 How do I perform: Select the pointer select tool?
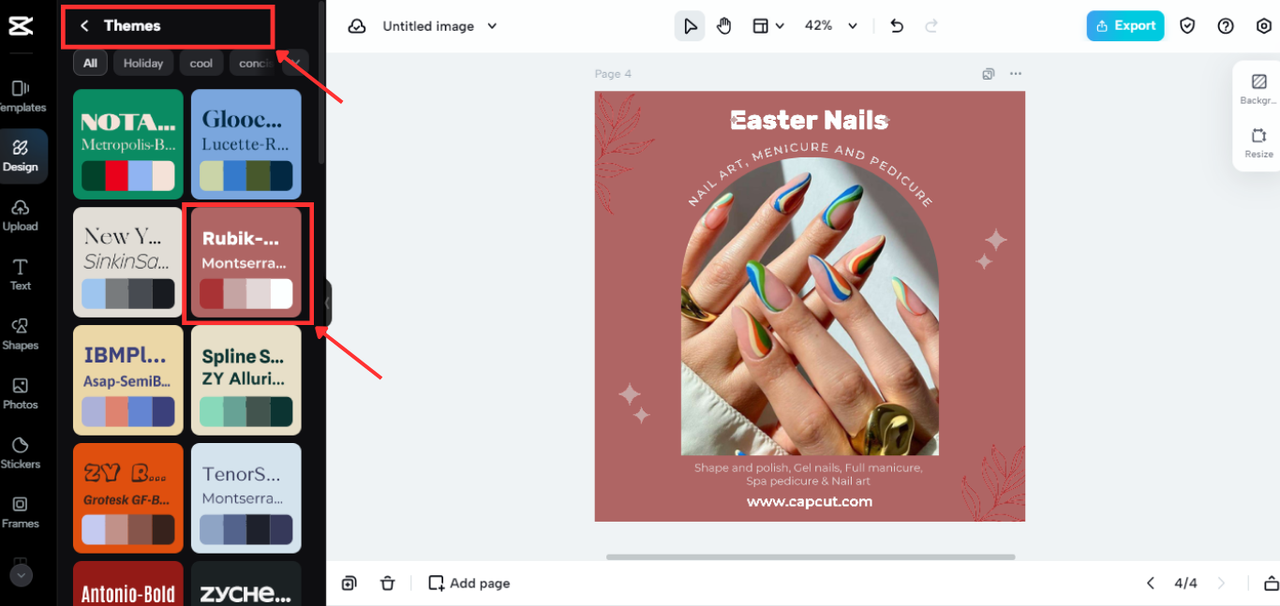pos(689,26)
